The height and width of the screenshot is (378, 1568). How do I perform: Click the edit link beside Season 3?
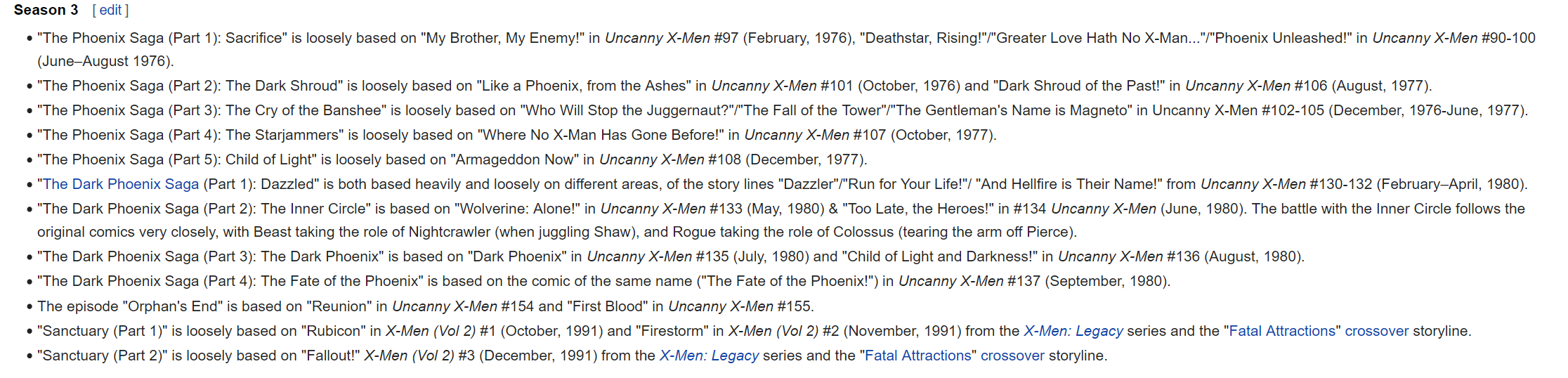[110, 11]
